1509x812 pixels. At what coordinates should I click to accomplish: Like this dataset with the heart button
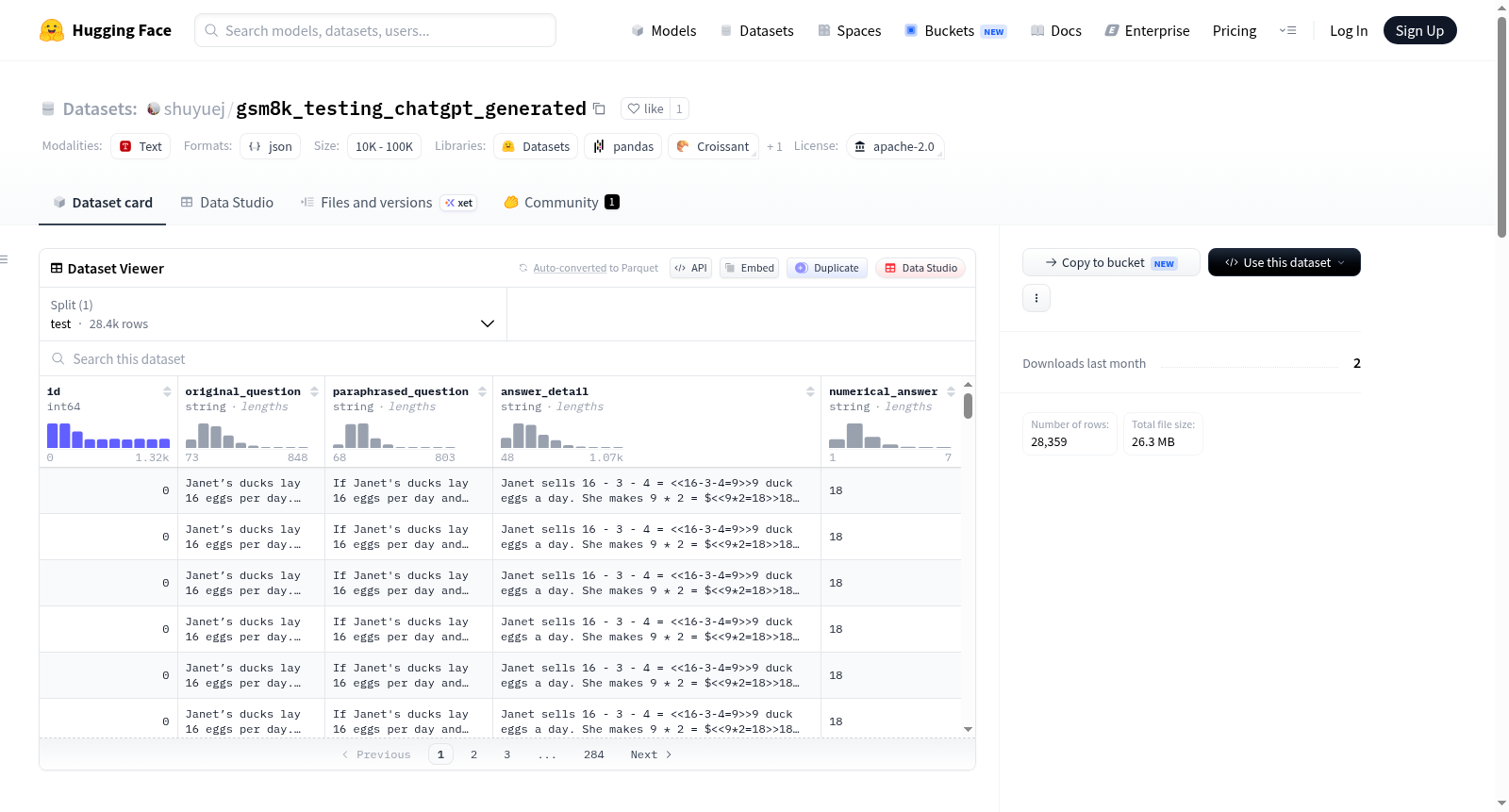pos(646,108)
